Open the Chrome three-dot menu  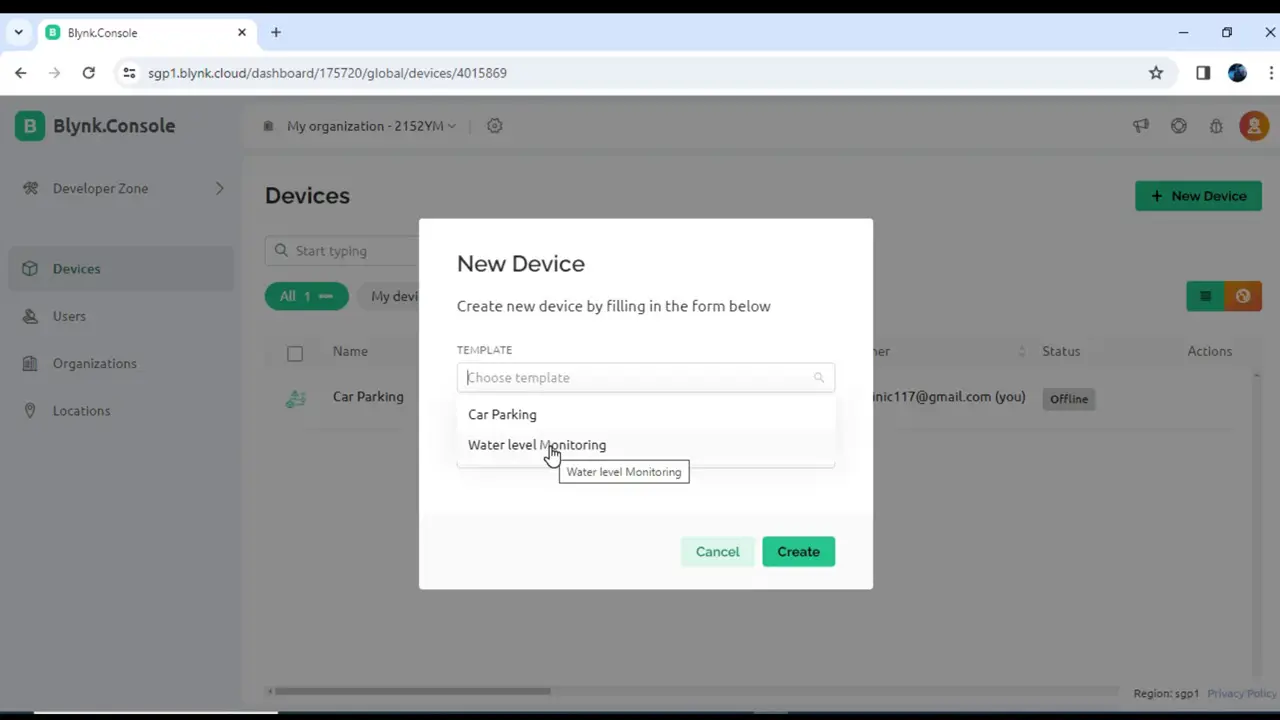[x=1272, y=73]
